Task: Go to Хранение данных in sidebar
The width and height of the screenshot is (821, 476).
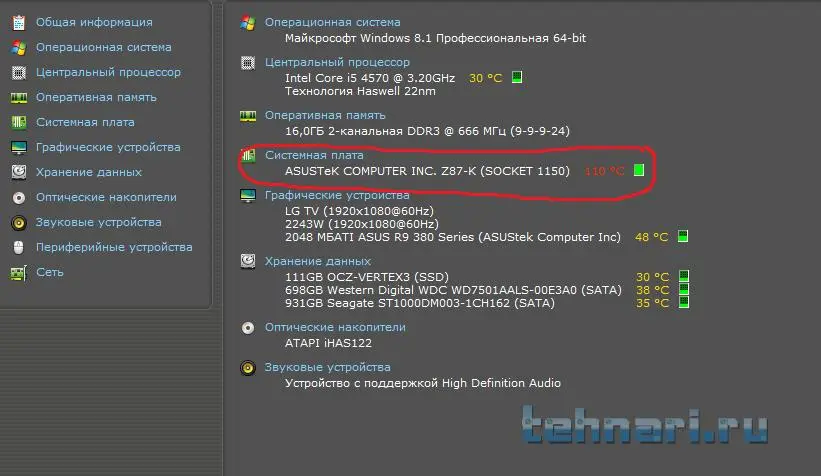Action: point(88,172)
